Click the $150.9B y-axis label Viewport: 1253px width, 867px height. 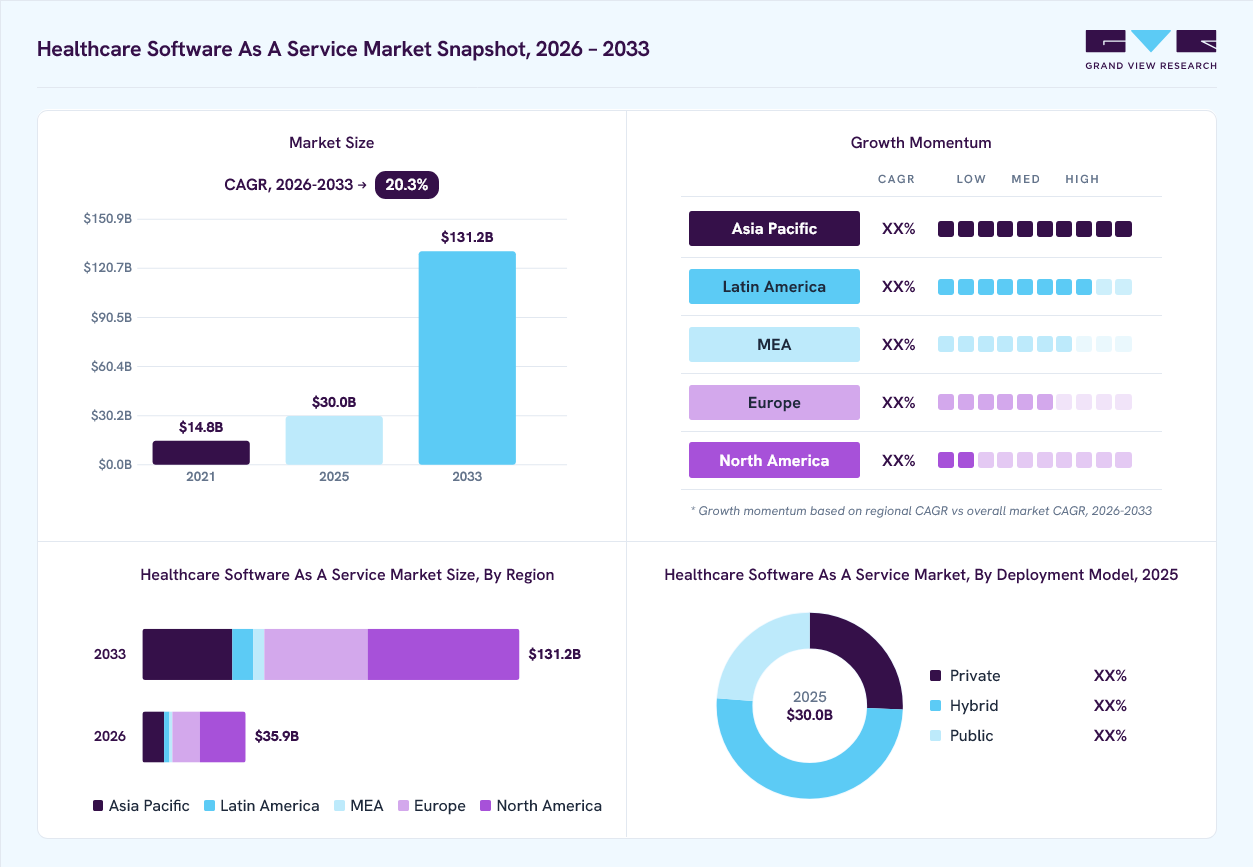point(108,218)
